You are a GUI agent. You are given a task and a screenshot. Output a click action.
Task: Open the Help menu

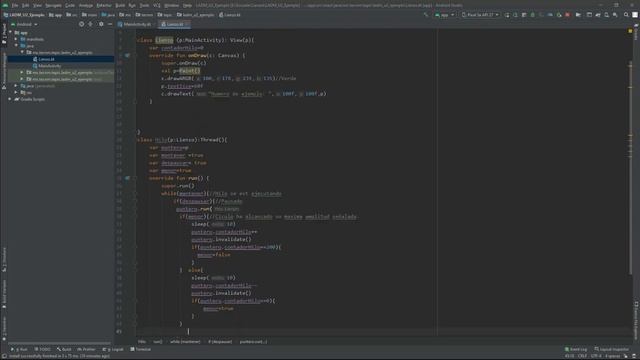click(187, 5)
